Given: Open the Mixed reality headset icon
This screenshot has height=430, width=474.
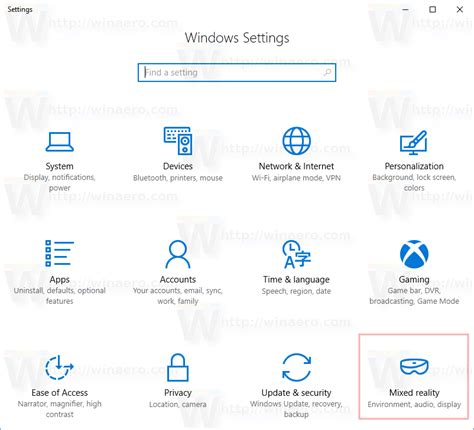Looking at the screenshot, I should 414,367.
